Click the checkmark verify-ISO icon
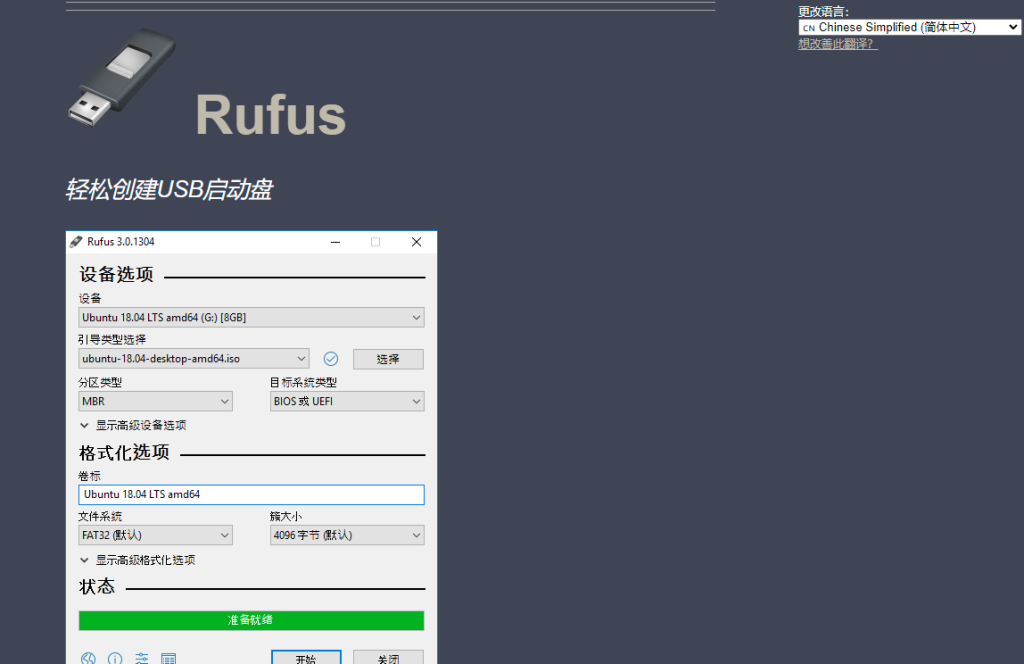The image size is (1024, 664). 331,358
